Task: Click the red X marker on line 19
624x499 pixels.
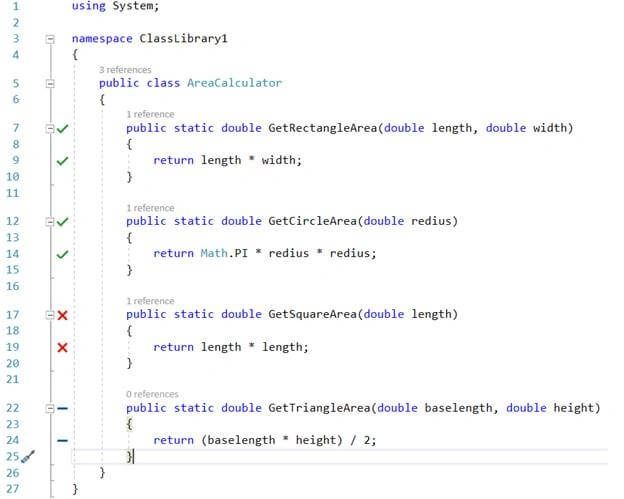Action: (62, 347)
